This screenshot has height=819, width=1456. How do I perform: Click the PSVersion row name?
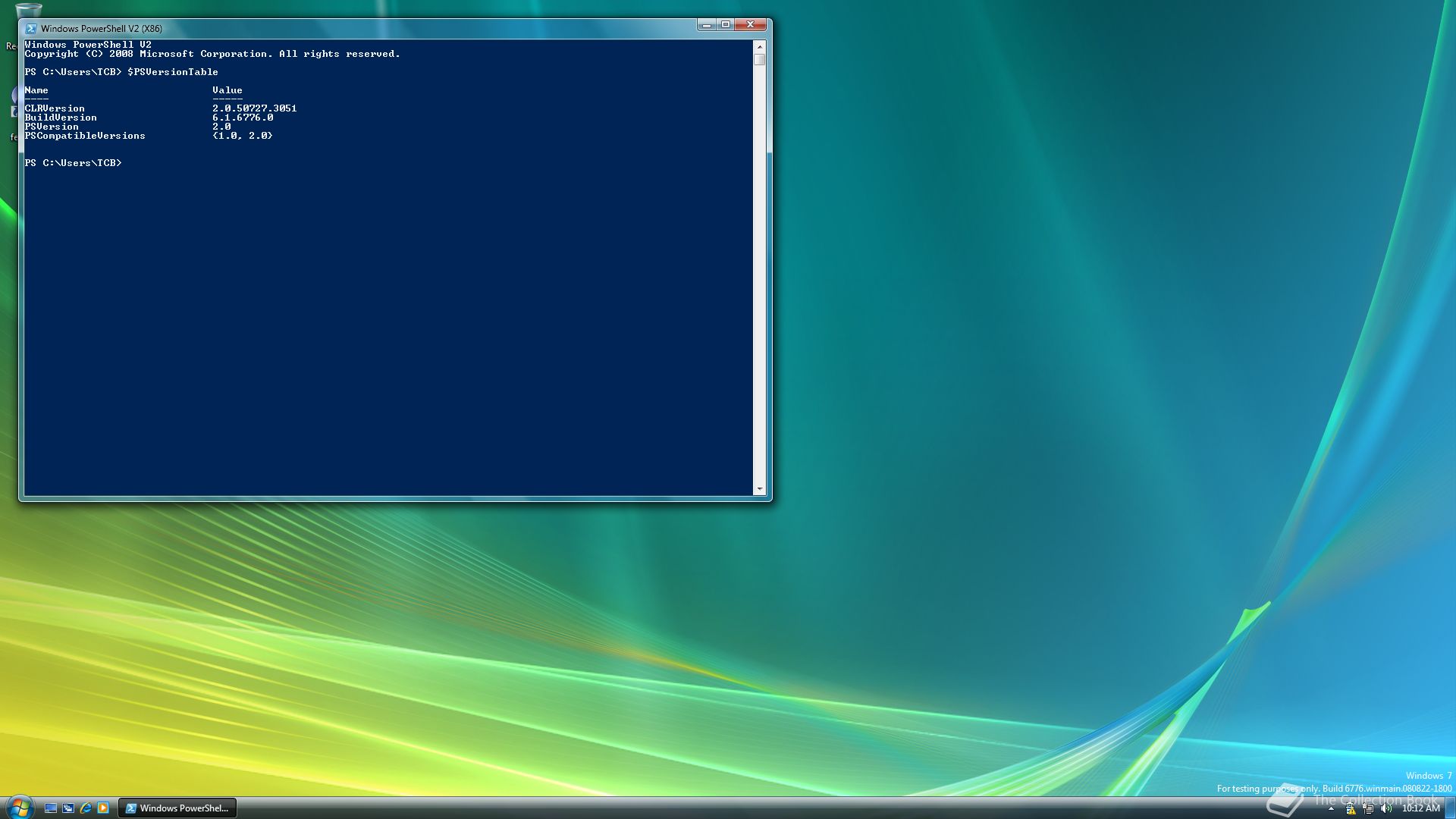52,127
